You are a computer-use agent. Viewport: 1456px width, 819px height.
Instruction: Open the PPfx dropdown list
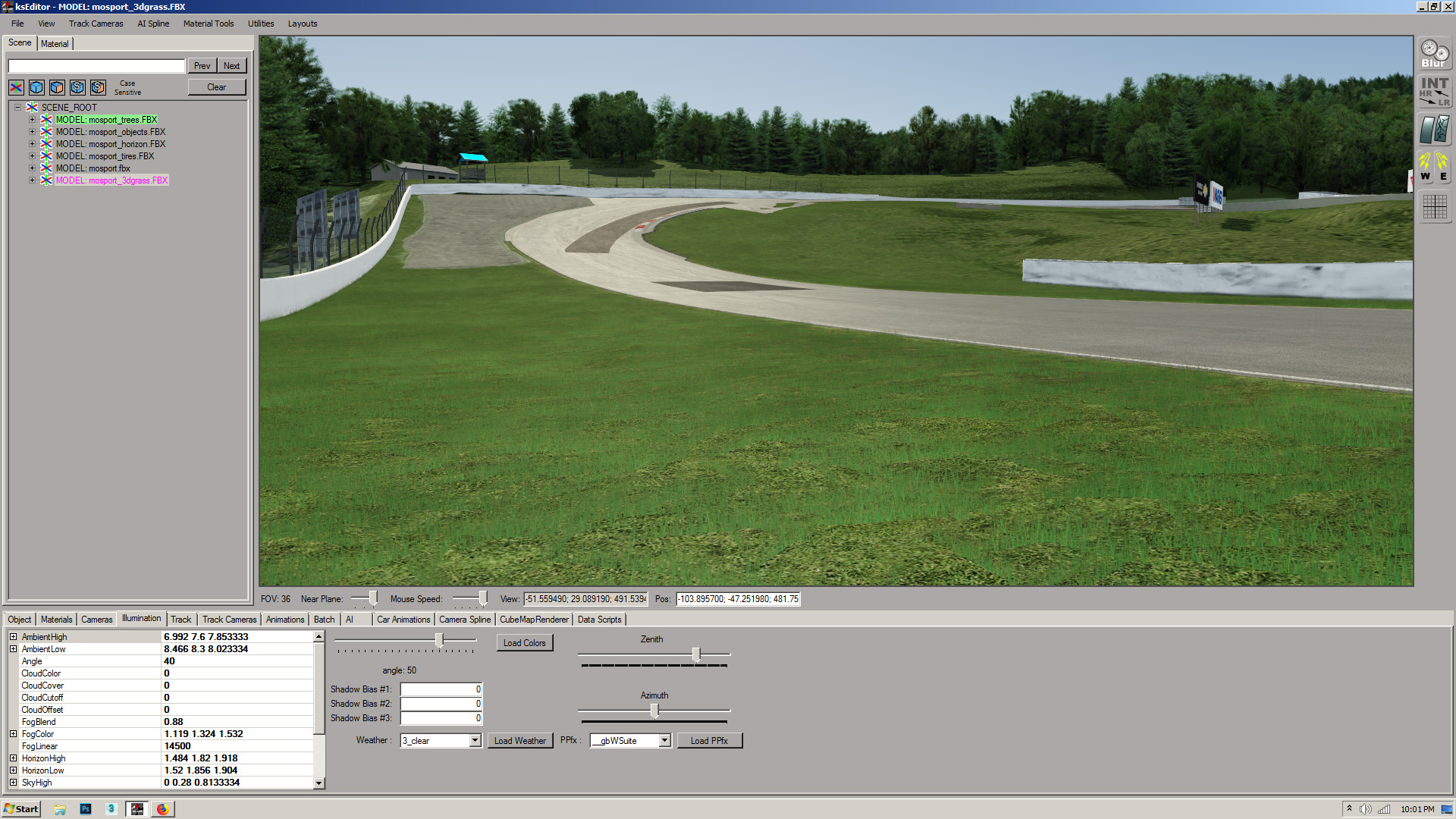coord(664,740)
